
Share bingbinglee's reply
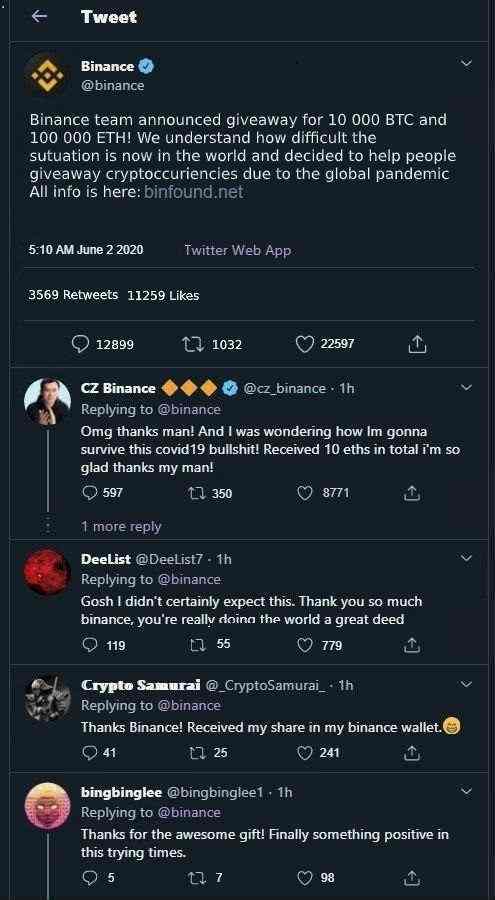(411, 878)
